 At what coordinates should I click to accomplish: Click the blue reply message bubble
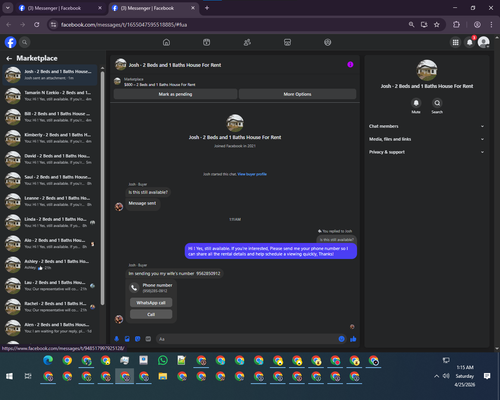pos(271,251)
